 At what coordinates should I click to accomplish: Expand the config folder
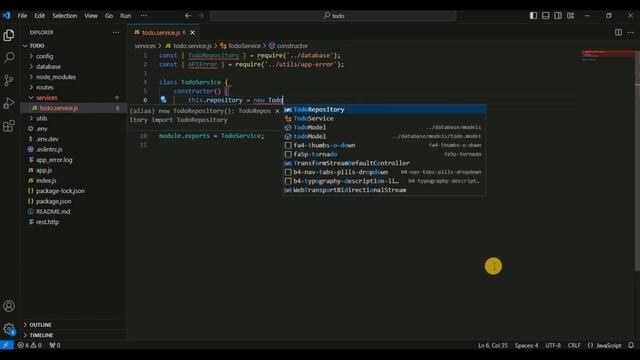73,56
